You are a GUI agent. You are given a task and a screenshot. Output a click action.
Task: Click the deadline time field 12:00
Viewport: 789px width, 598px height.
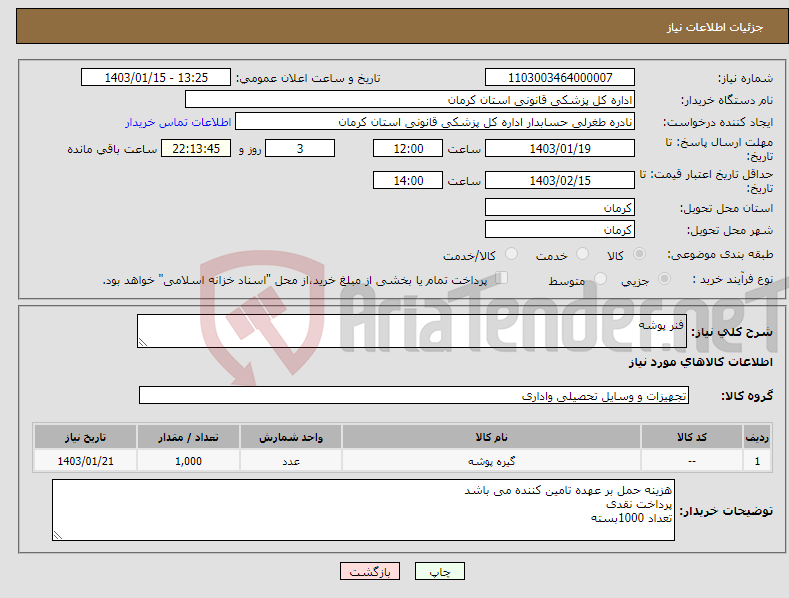click(408, 148)
